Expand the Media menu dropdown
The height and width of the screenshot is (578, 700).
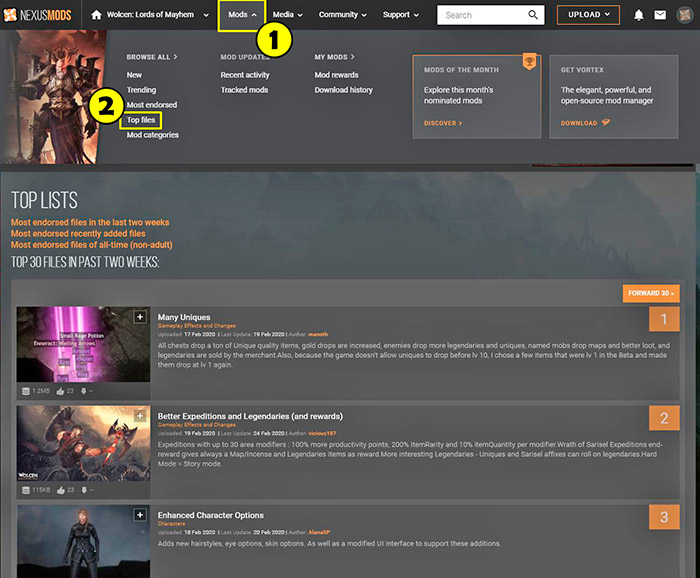click(288, 15)
